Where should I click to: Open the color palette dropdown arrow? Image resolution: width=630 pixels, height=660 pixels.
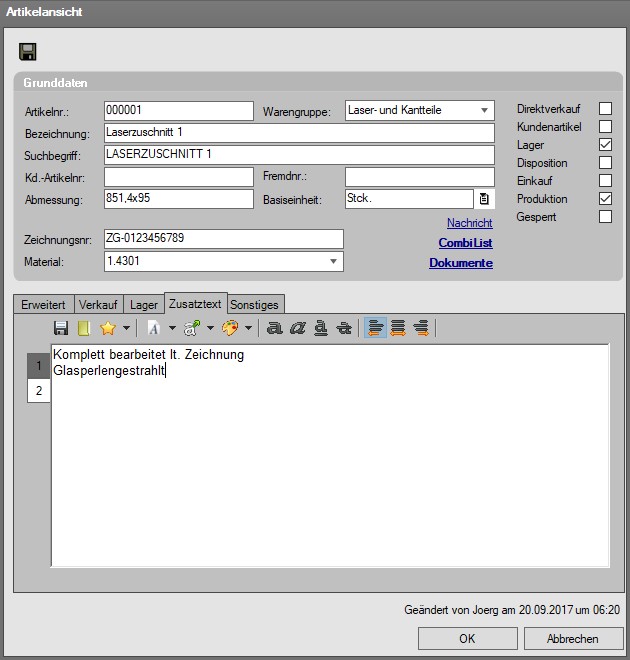coord(248,328)
